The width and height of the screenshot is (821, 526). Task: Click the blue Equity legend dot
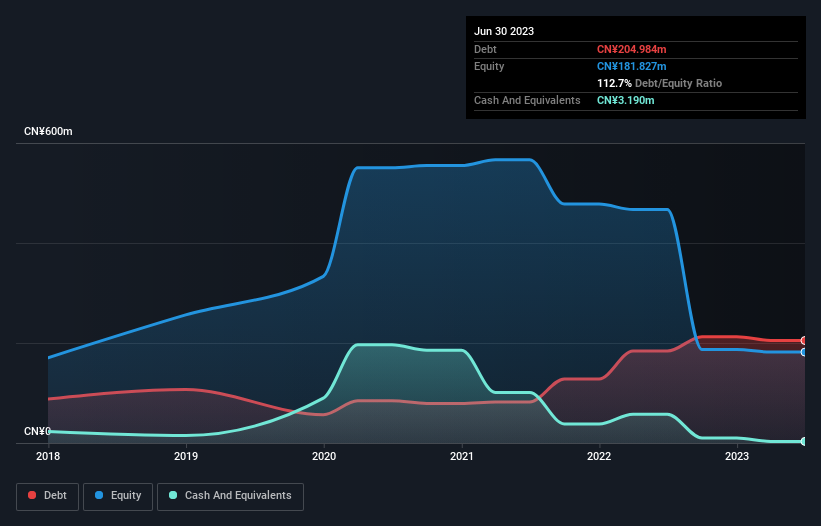click(x=99, y=495)
